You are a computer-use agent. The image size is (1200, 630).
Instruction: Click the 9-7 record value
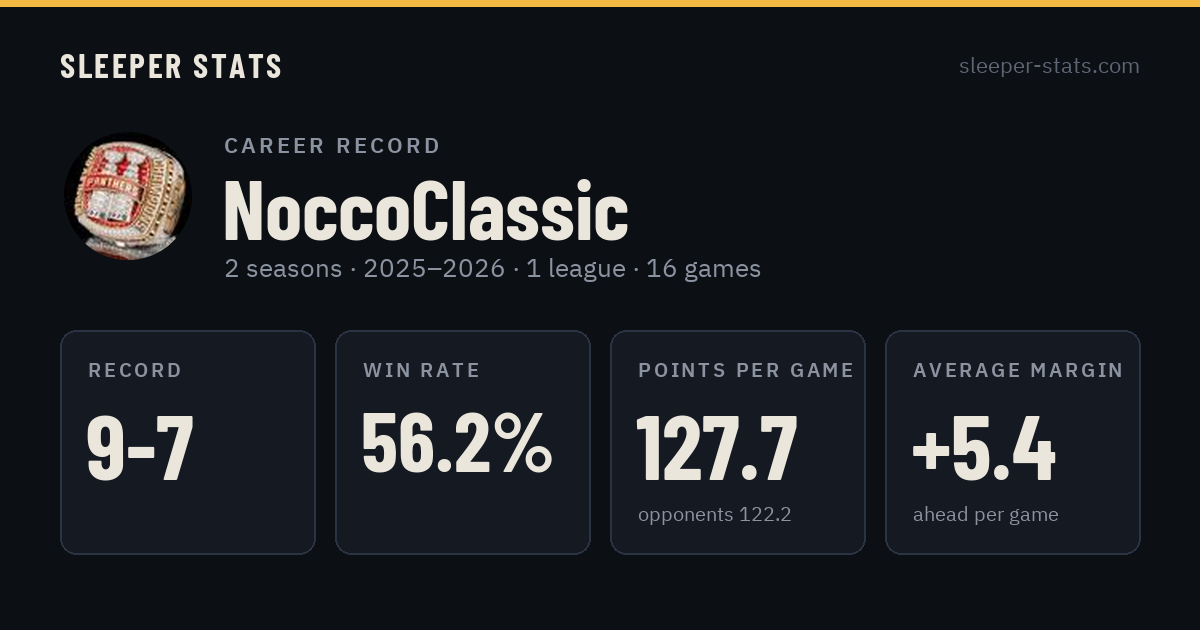pos(140,448)
